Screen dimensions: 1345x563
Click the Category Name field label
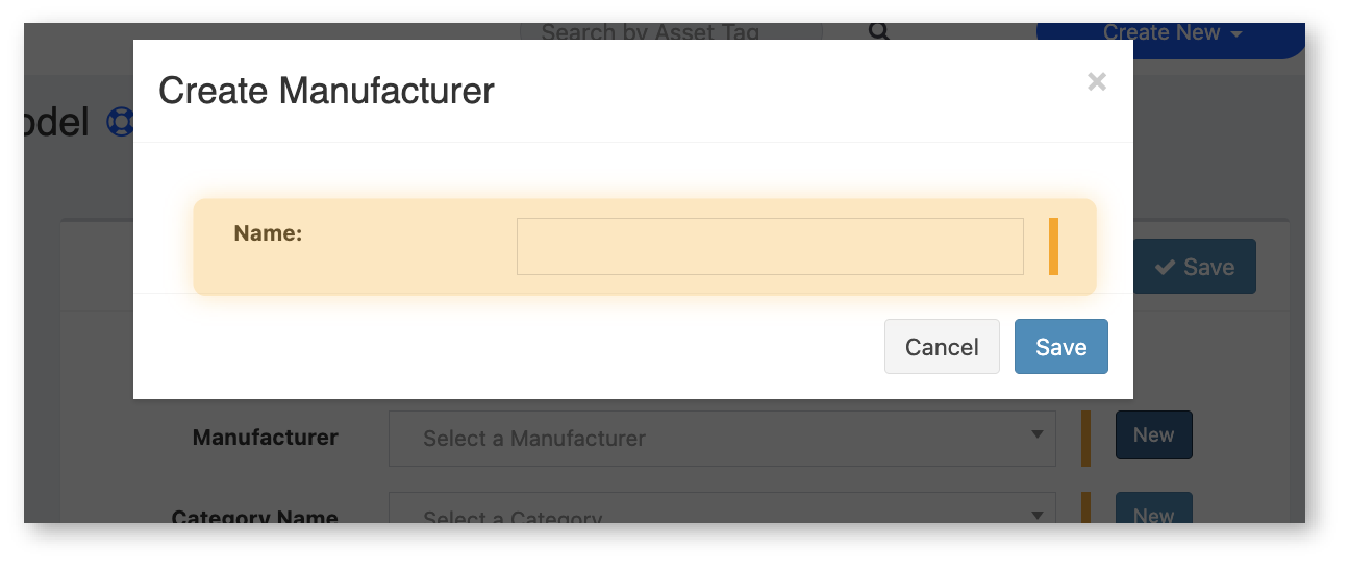[x=255, y=517]
